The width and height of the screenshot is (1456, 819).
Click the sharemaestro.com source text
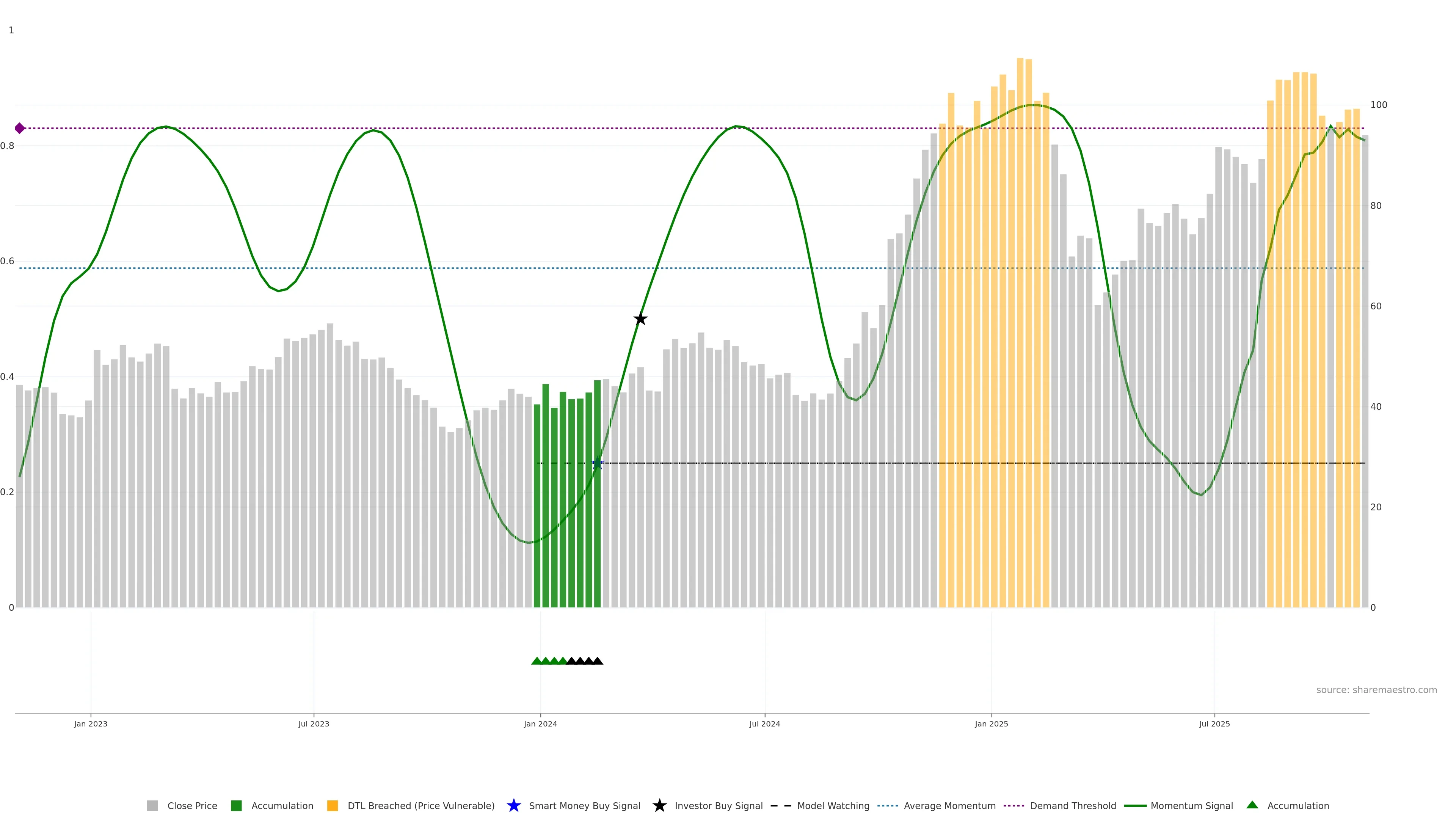pos(1376,690)
